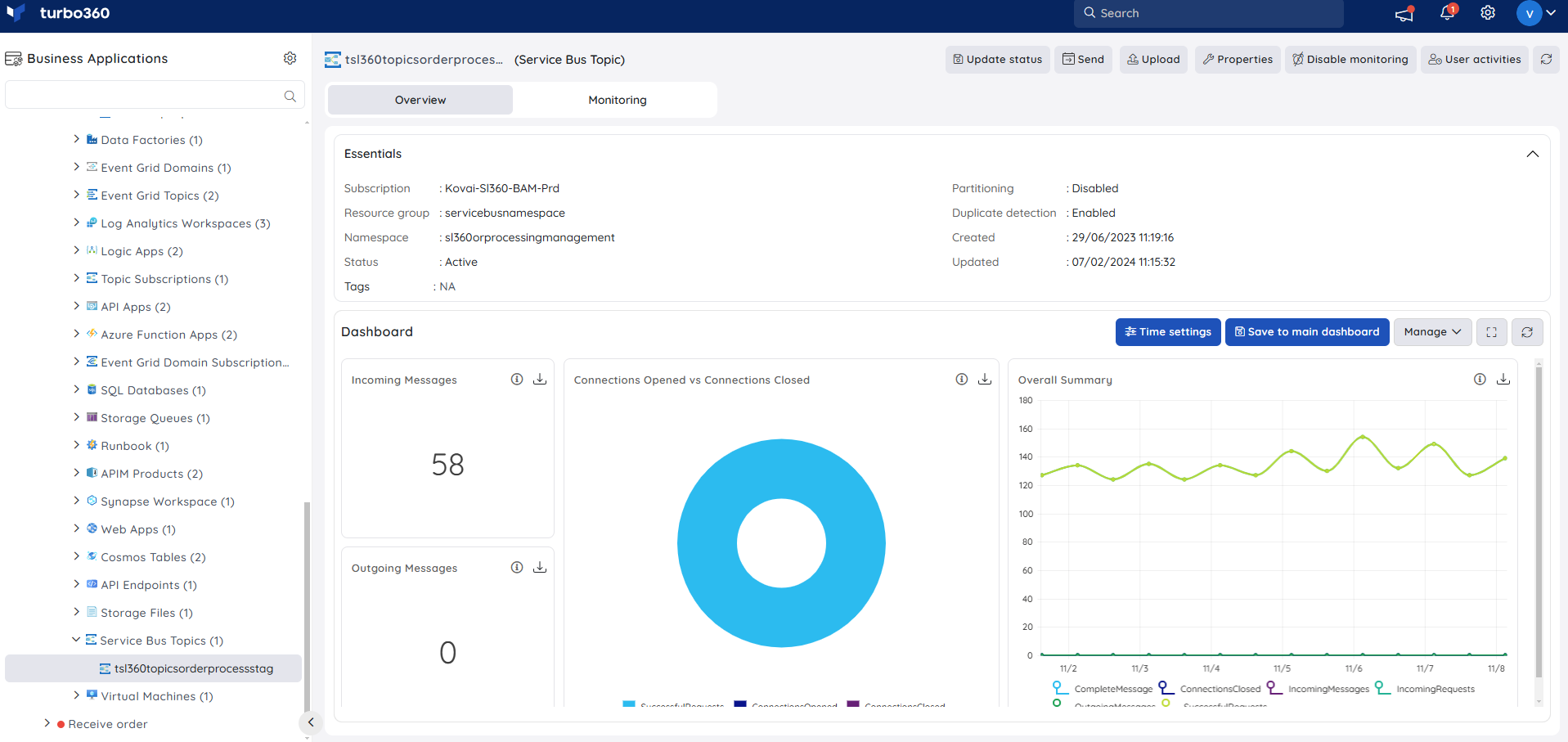Refresh the dashboard widgets
The height and width of the screenshot is (742, 1568).
pyautogui.click(x=1527, y=332)
